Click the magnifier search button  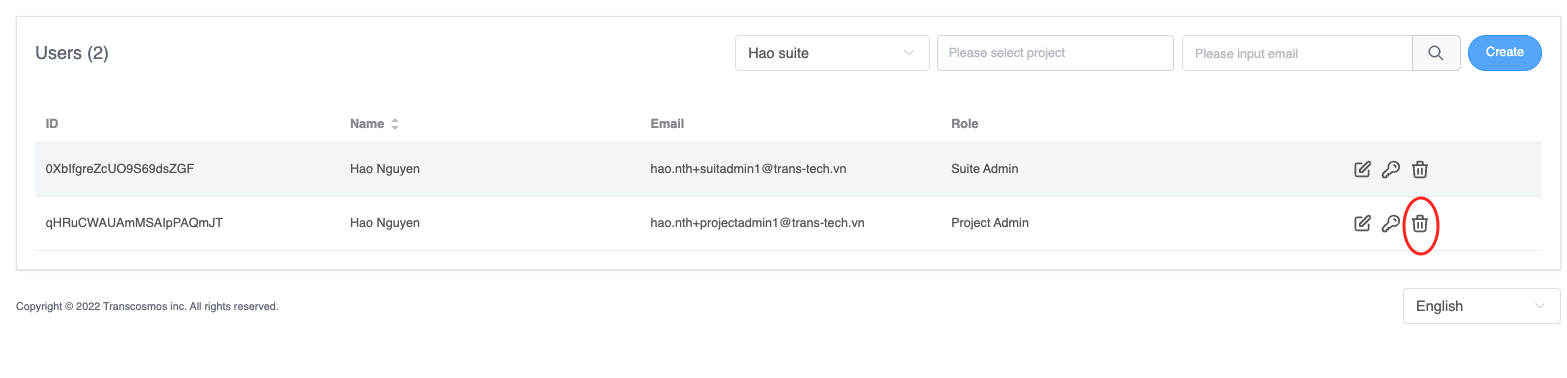coord(1436,53)
